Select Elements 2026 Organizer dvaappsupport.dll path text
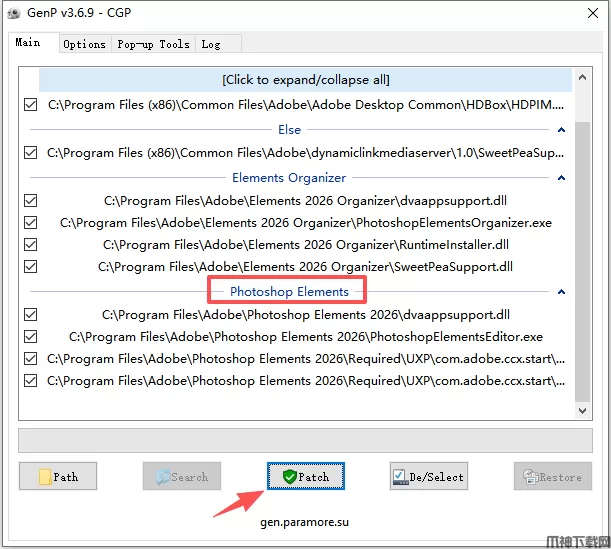Viewport: 611px width, 549px height. (x=306, y=201)
